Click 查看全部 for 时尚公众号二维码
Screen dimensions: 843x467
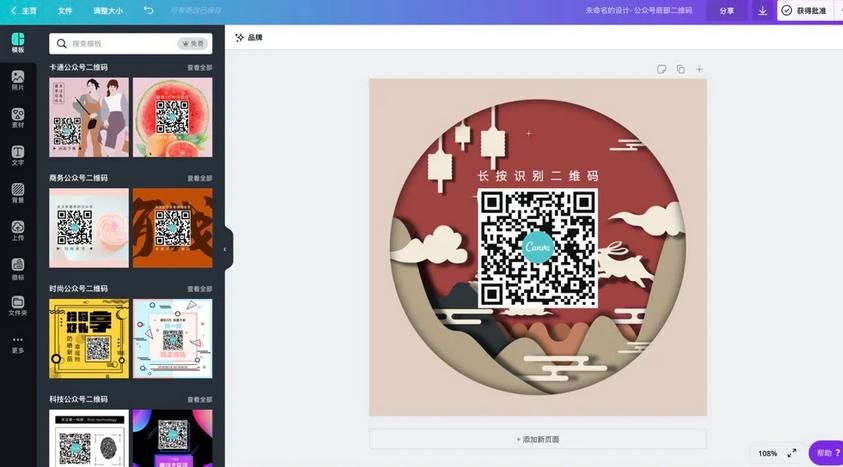199,289
